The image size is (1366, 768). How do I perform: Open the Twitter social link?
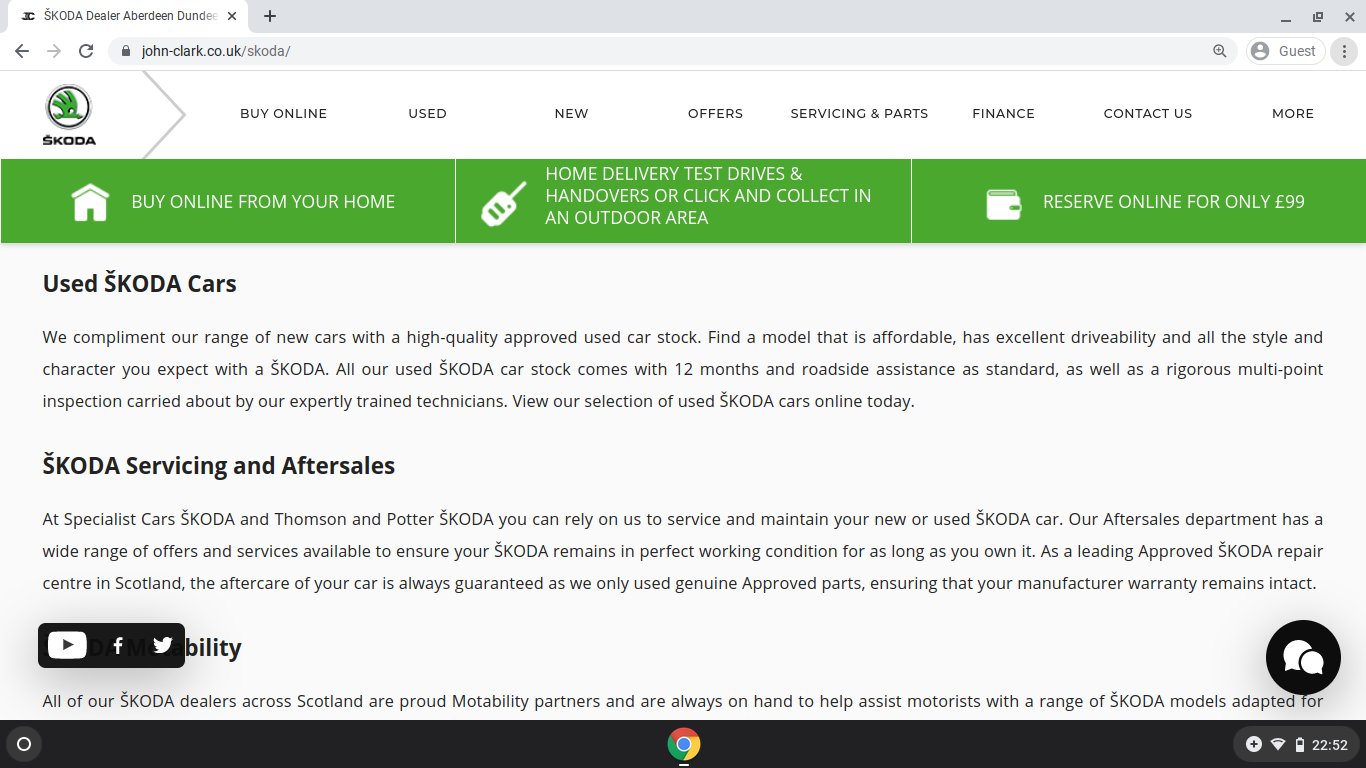(x=163, y=645)
